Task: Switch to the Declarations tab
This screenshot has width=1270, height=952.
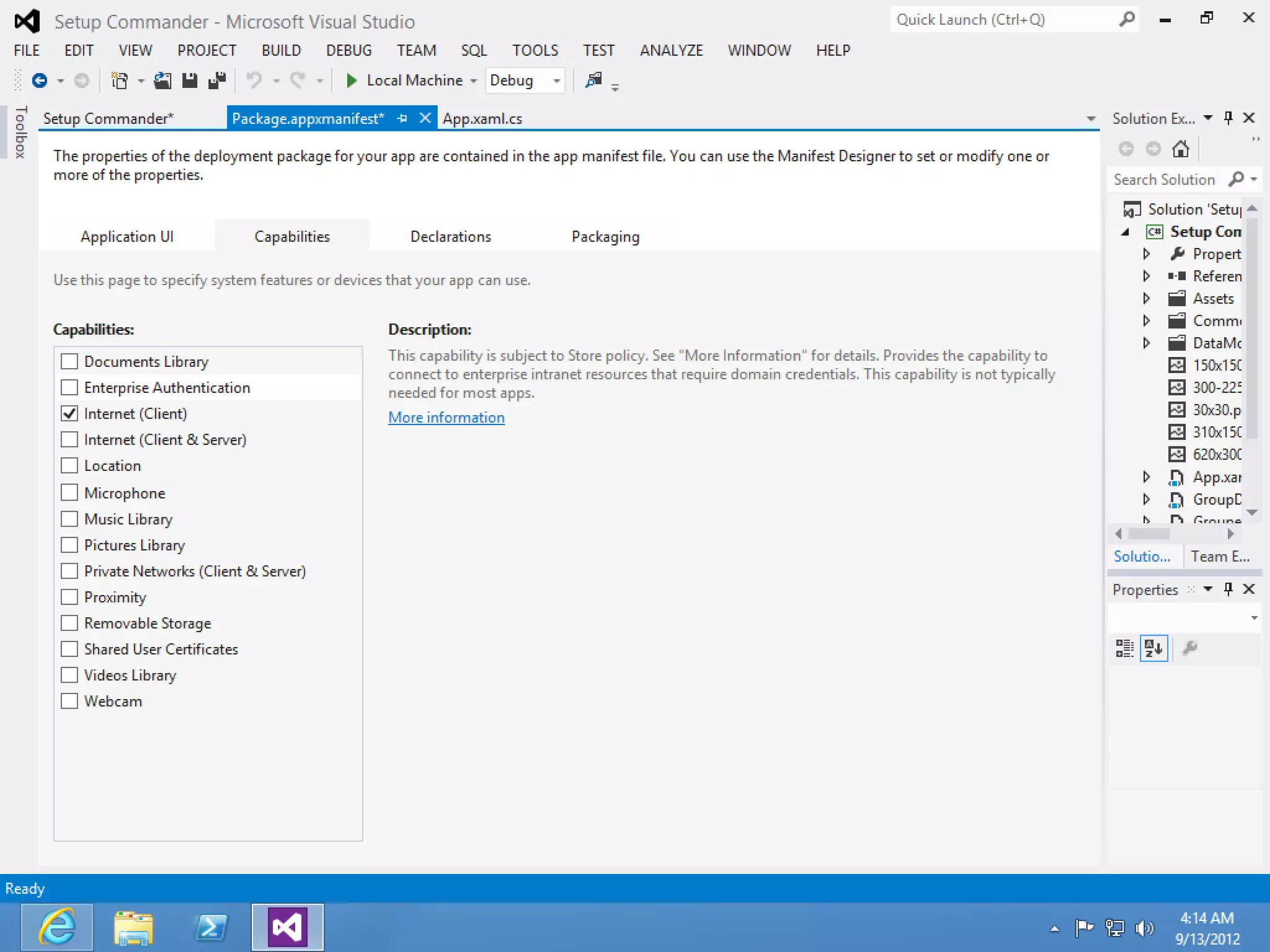Action: tap(450, 237)
